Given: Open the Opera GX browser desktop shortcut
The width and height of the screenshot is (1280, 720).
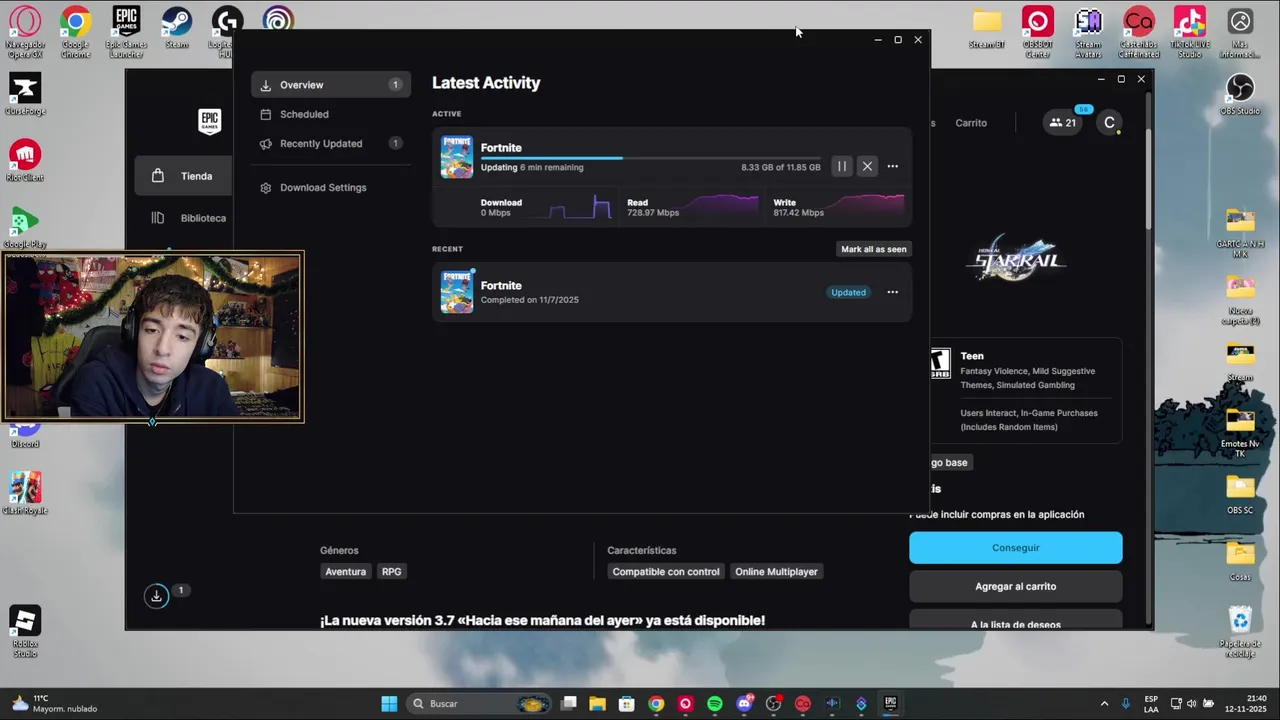Looking at the screenshot, I should (x=25, y=32).
